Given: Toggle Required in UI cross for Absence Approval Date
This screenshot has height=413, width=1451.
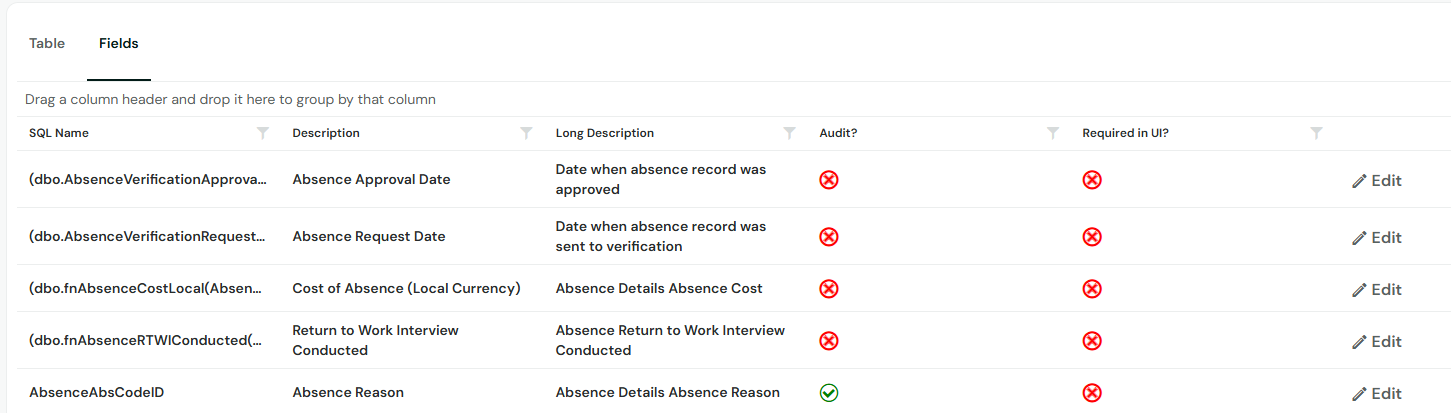Looking at the screenshot, I should (1092, 180).
